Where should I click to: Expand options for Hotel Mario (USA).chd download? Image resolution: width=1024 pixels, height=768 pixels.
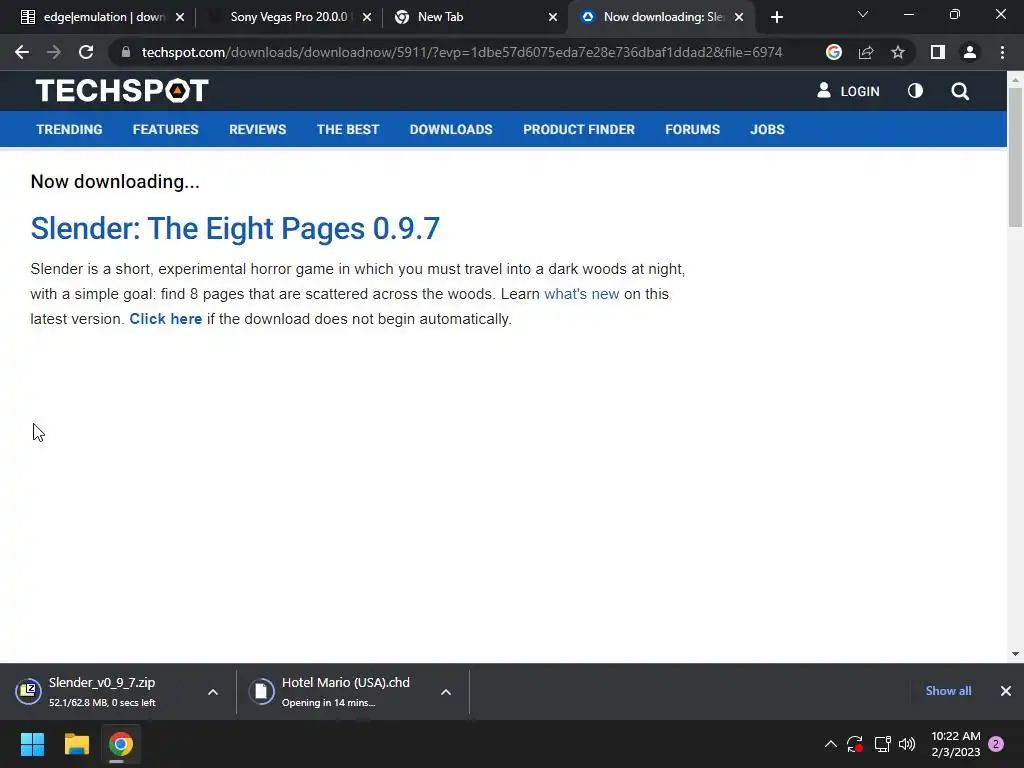pyautogui.click(x=446, y=692)
